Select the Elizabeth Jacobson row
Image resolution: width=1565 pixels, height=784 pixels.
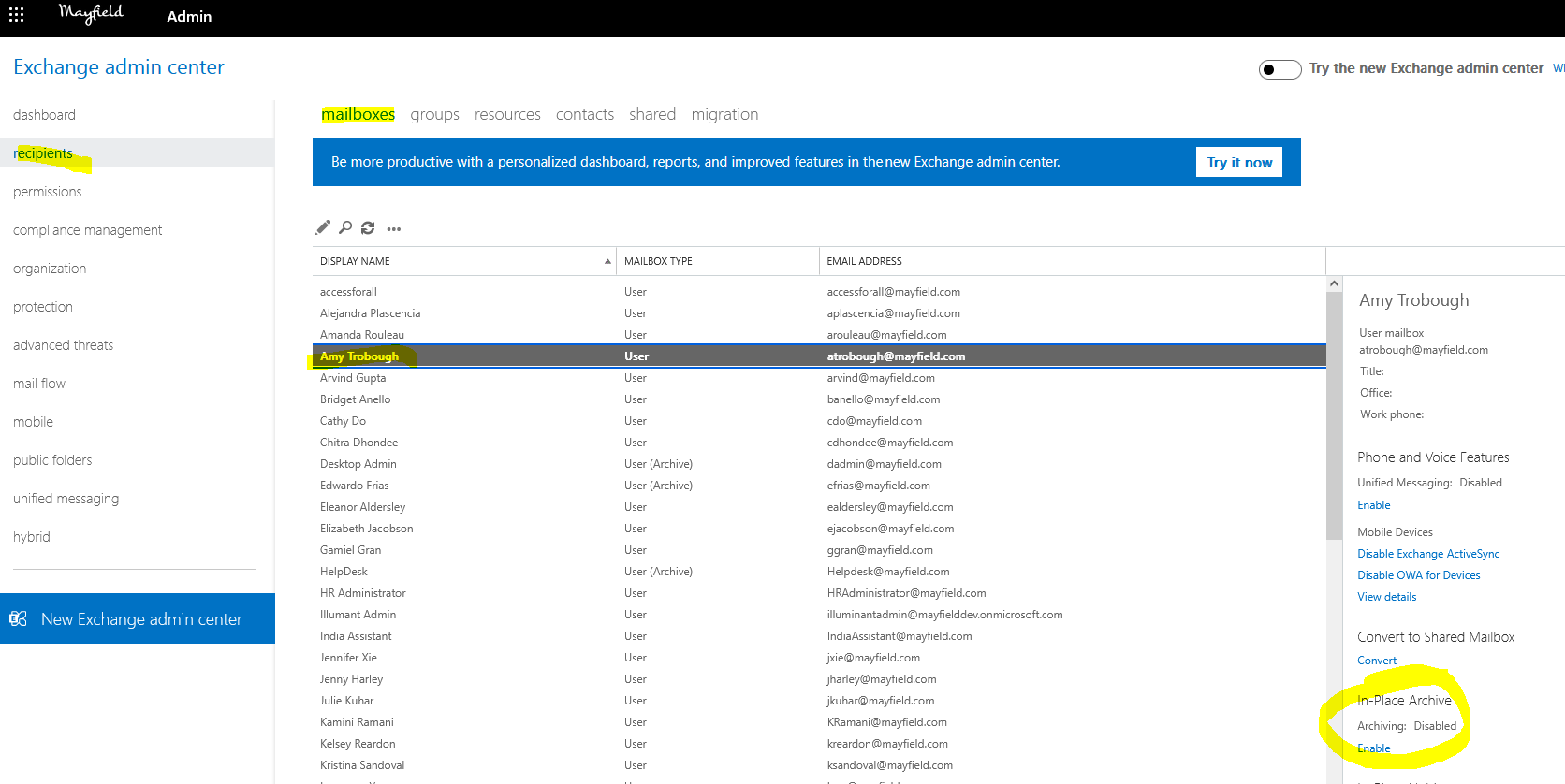point(819,529)
